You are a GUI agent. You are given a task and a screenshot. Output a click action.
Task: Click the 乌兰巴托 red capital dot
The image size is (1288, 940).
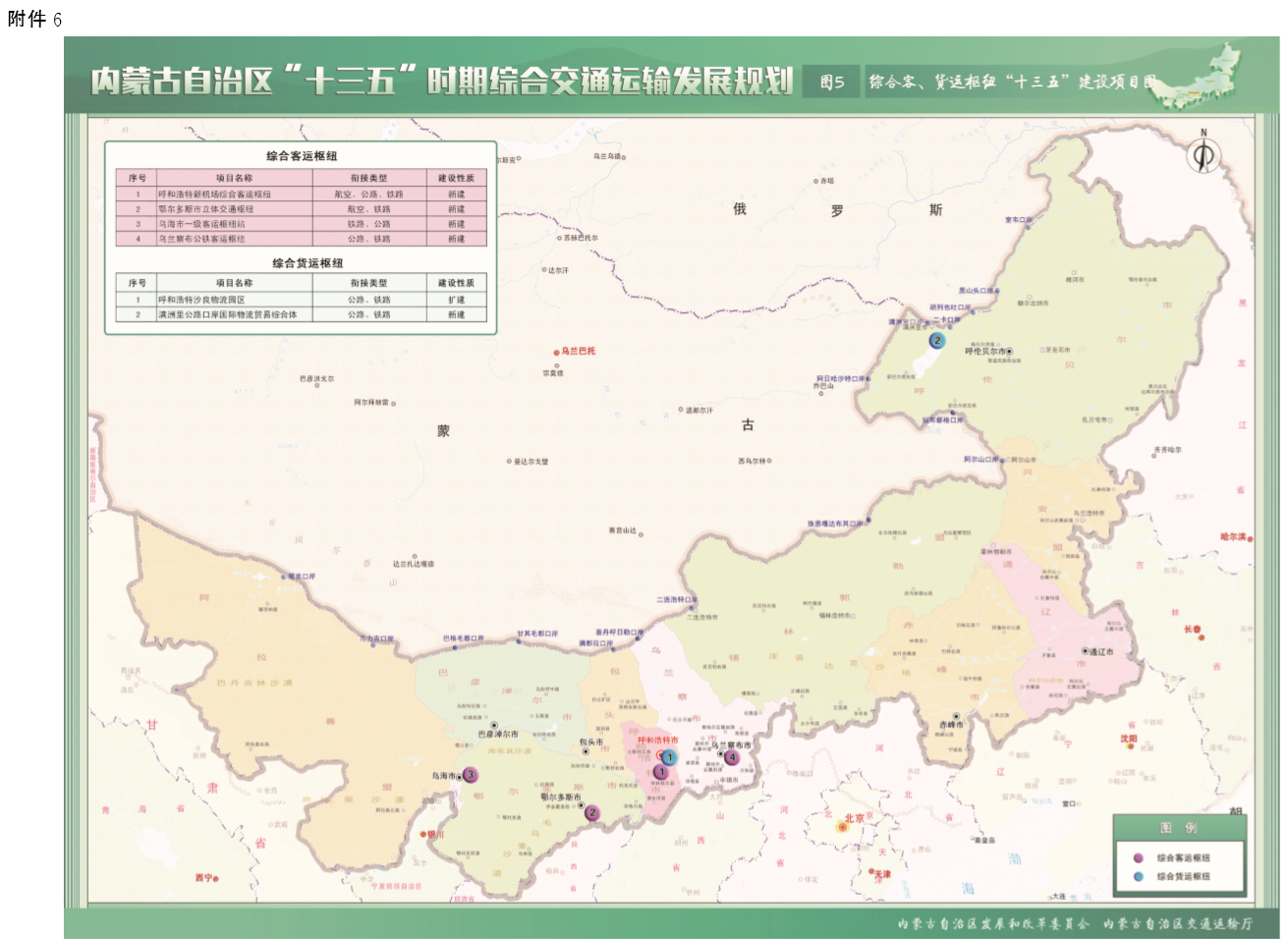pos(556,352)
